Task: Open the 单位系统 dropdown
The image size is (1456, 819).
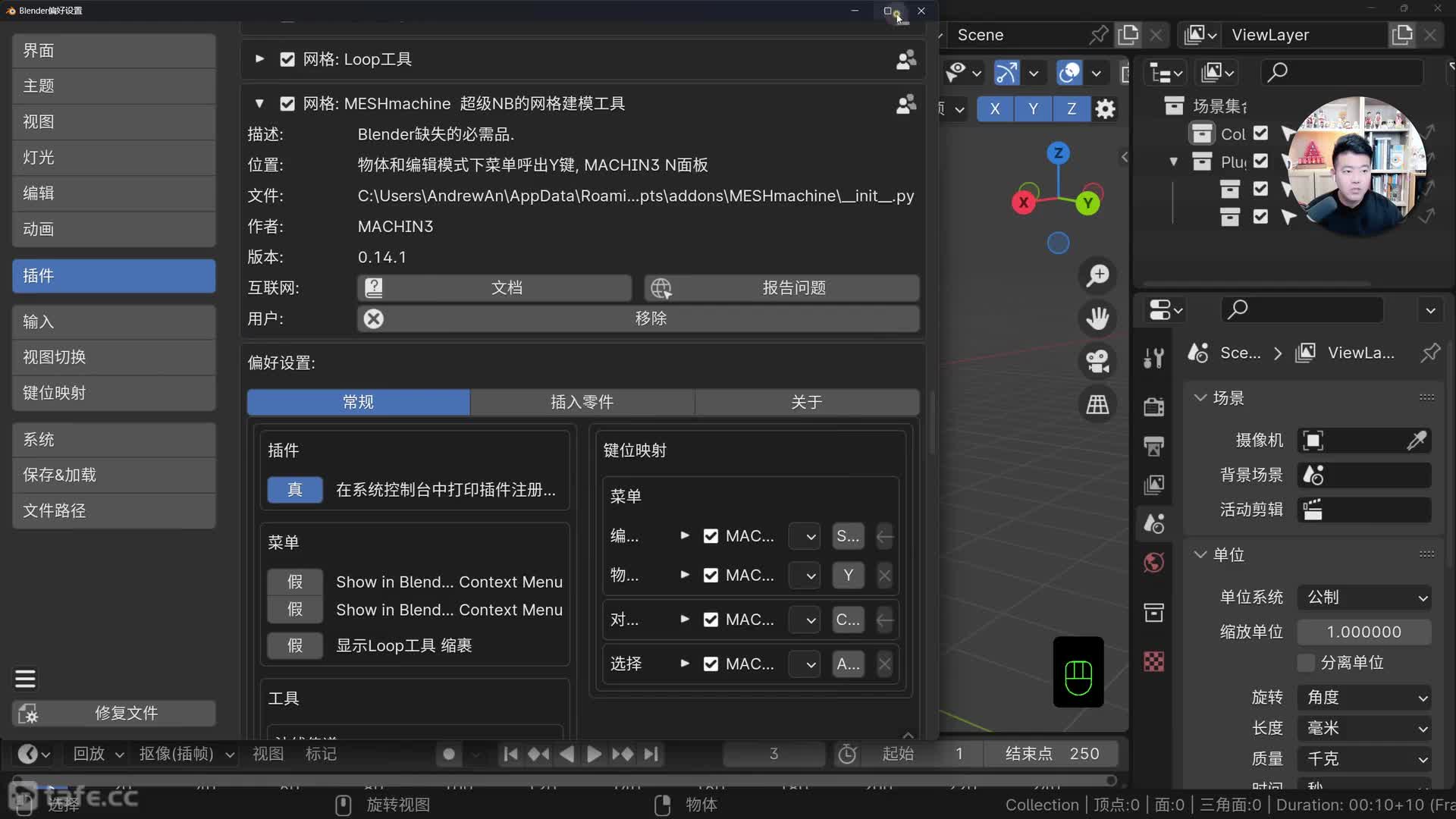Action: [x=1364, y=598]
